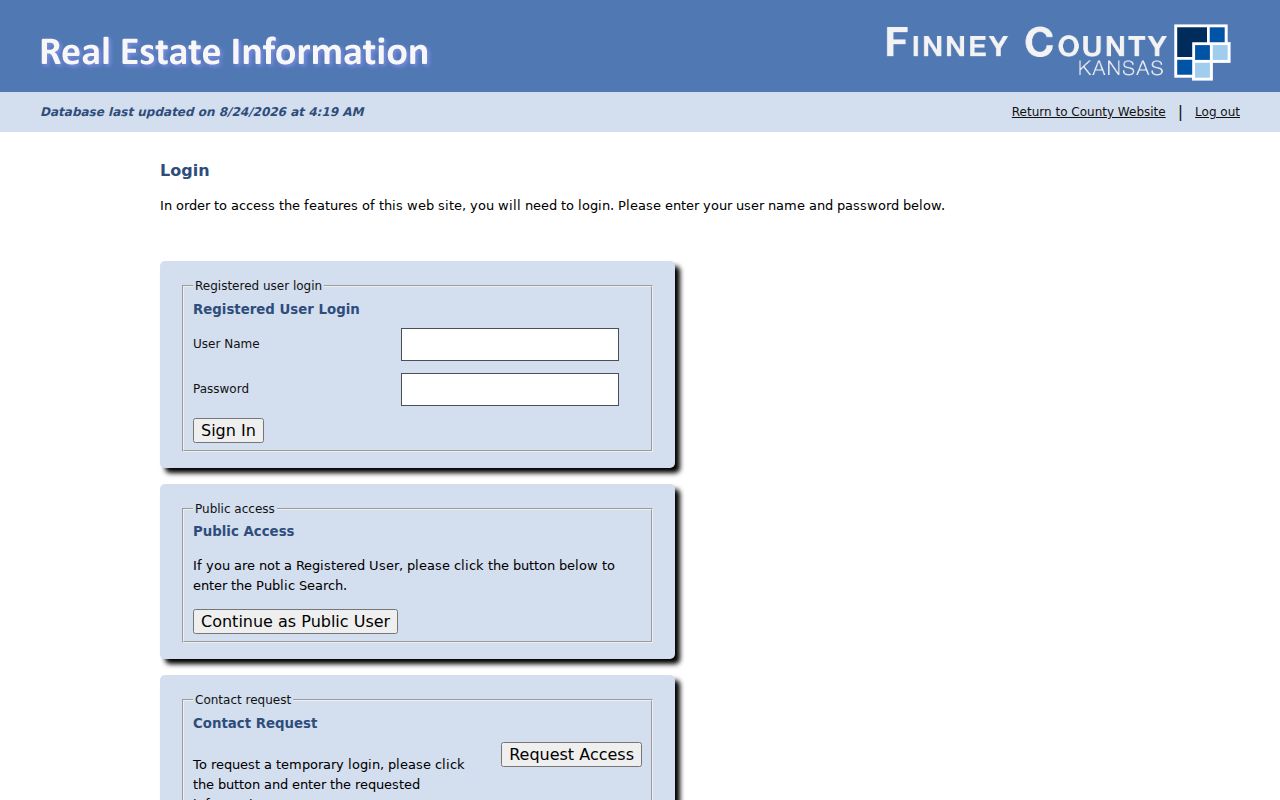Screen dimensions: 1280x800
Task: Open the Return to County Website link
Action: coord(1088,112)
